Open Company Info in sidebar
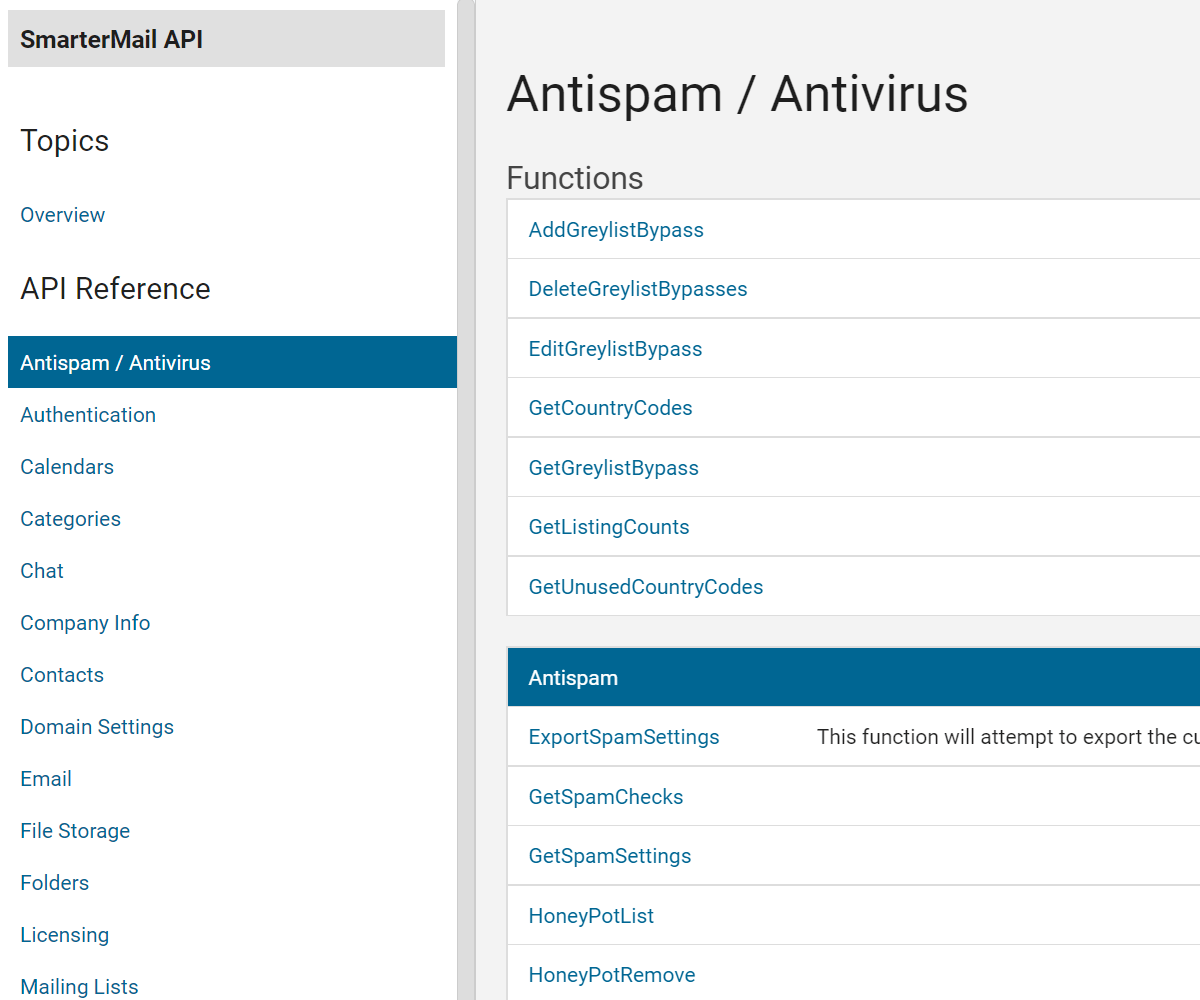The width and height of the screenshot is (1200, 1000). 85,623
